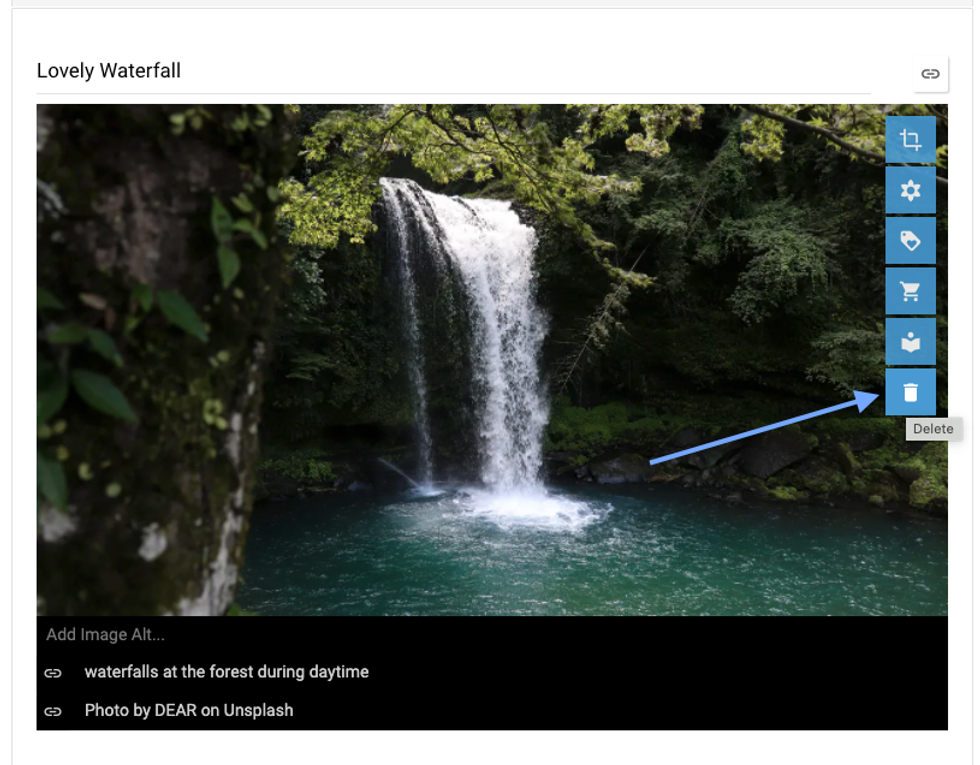Click link icon beside Lovely Waterfall title

tap(930, 74)
